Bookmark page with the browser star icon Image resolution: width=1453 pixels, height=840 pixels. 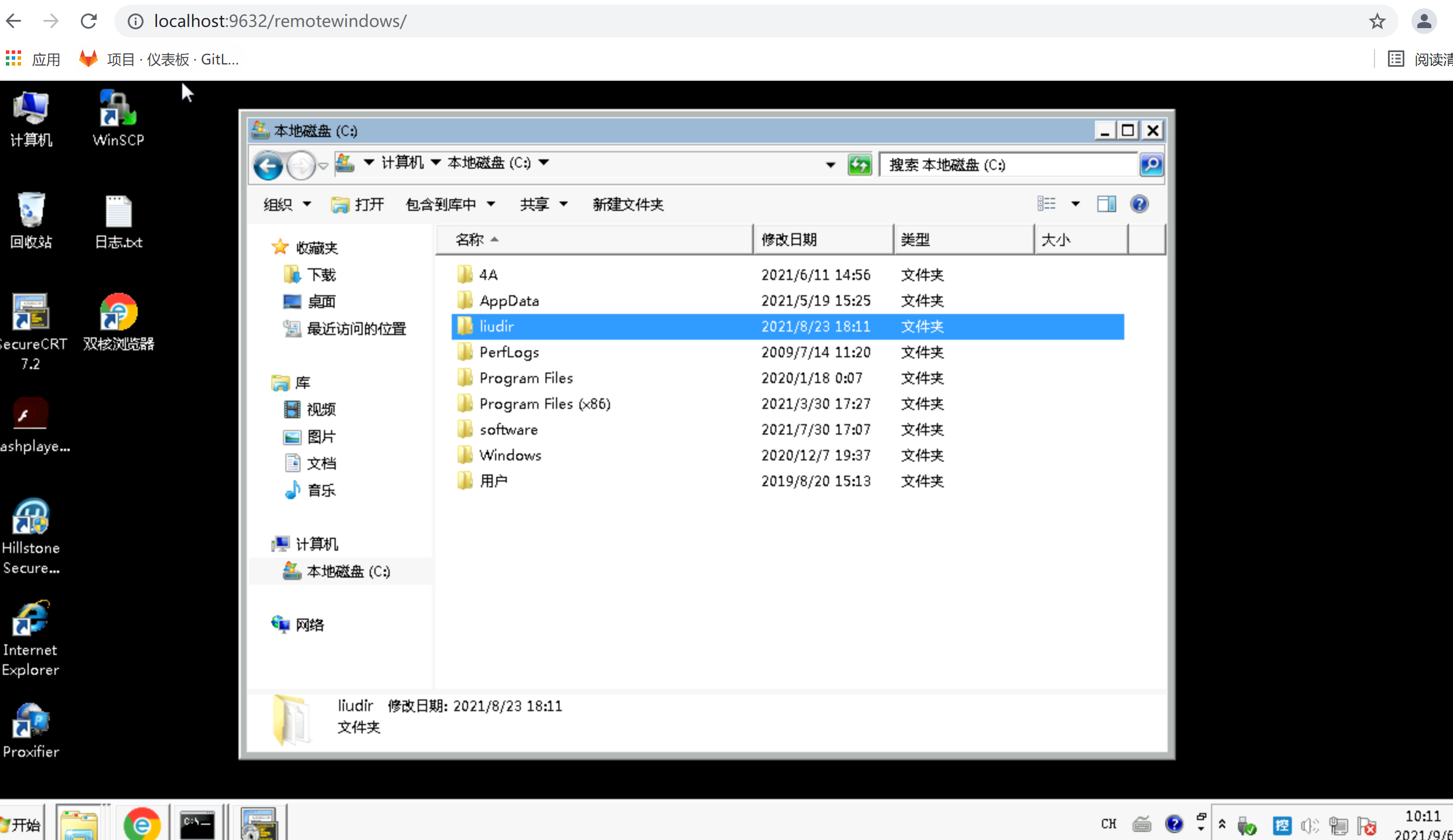pyautogui.click(x=1377, y=21)
